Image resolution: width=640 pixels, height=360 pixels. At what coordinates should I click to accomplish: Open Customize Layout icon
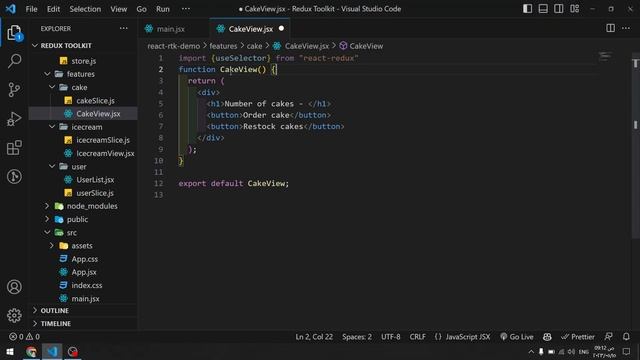coord(574,9)
